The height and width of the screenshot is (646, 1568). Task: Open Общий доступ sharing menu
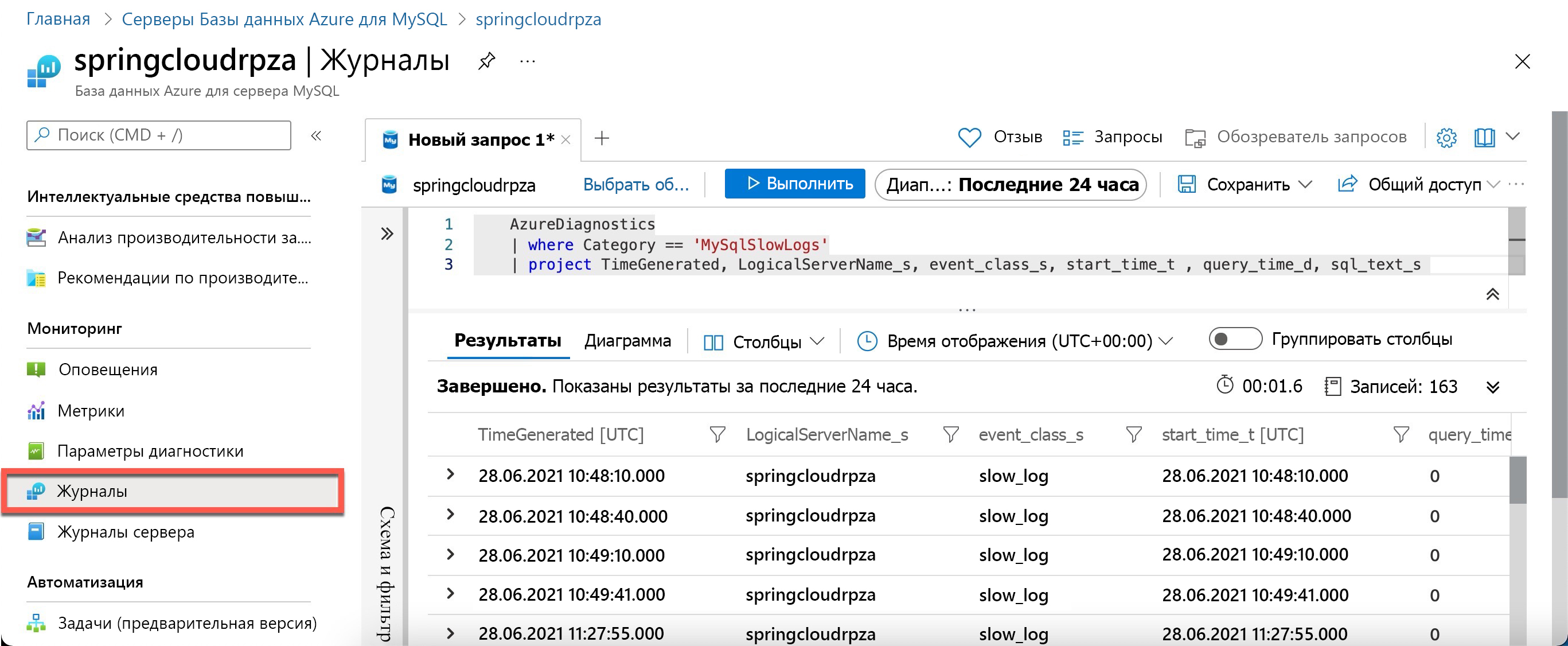pos(1418,185)
